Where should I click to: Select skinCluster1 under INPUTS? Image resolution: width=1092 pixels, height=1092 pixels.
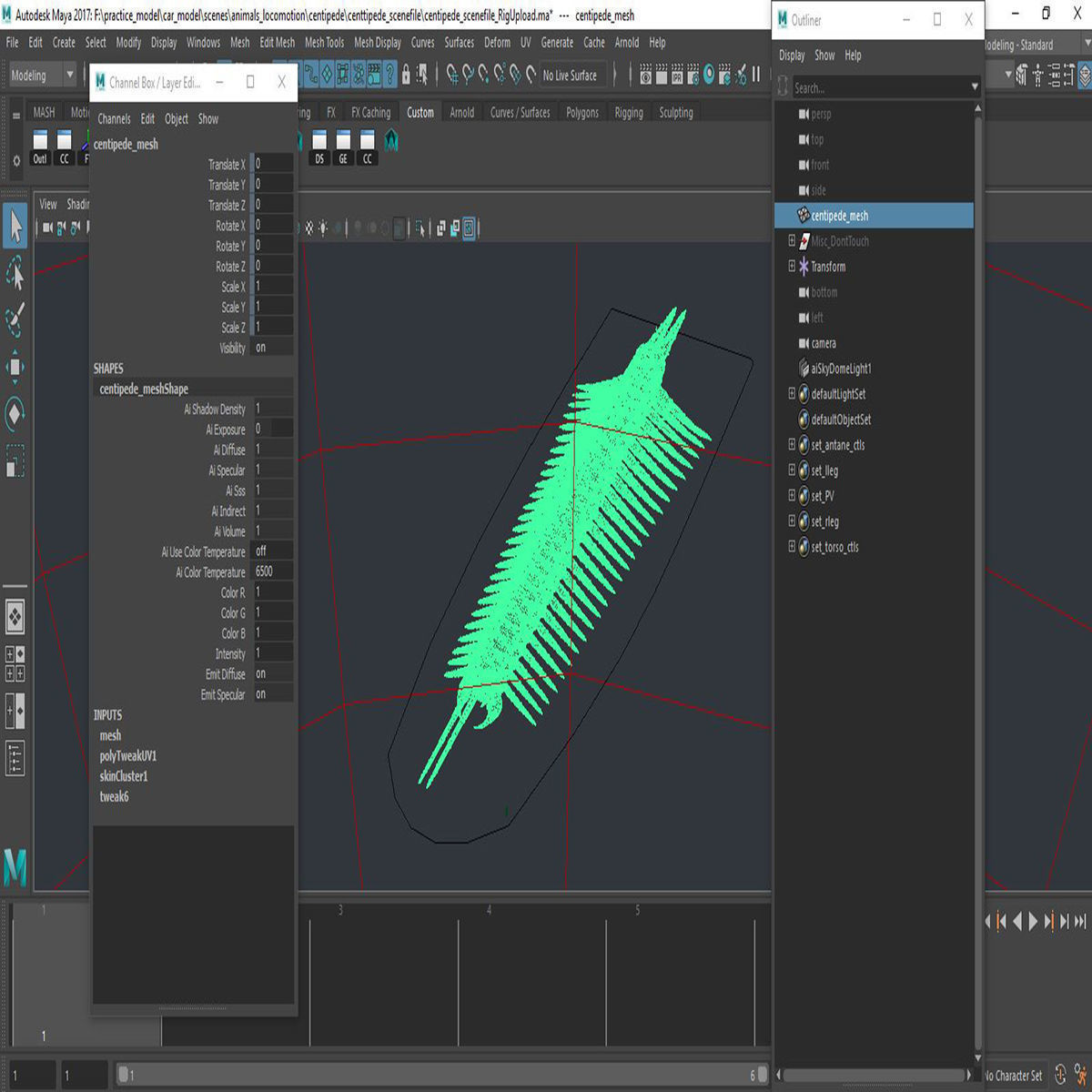124,776
